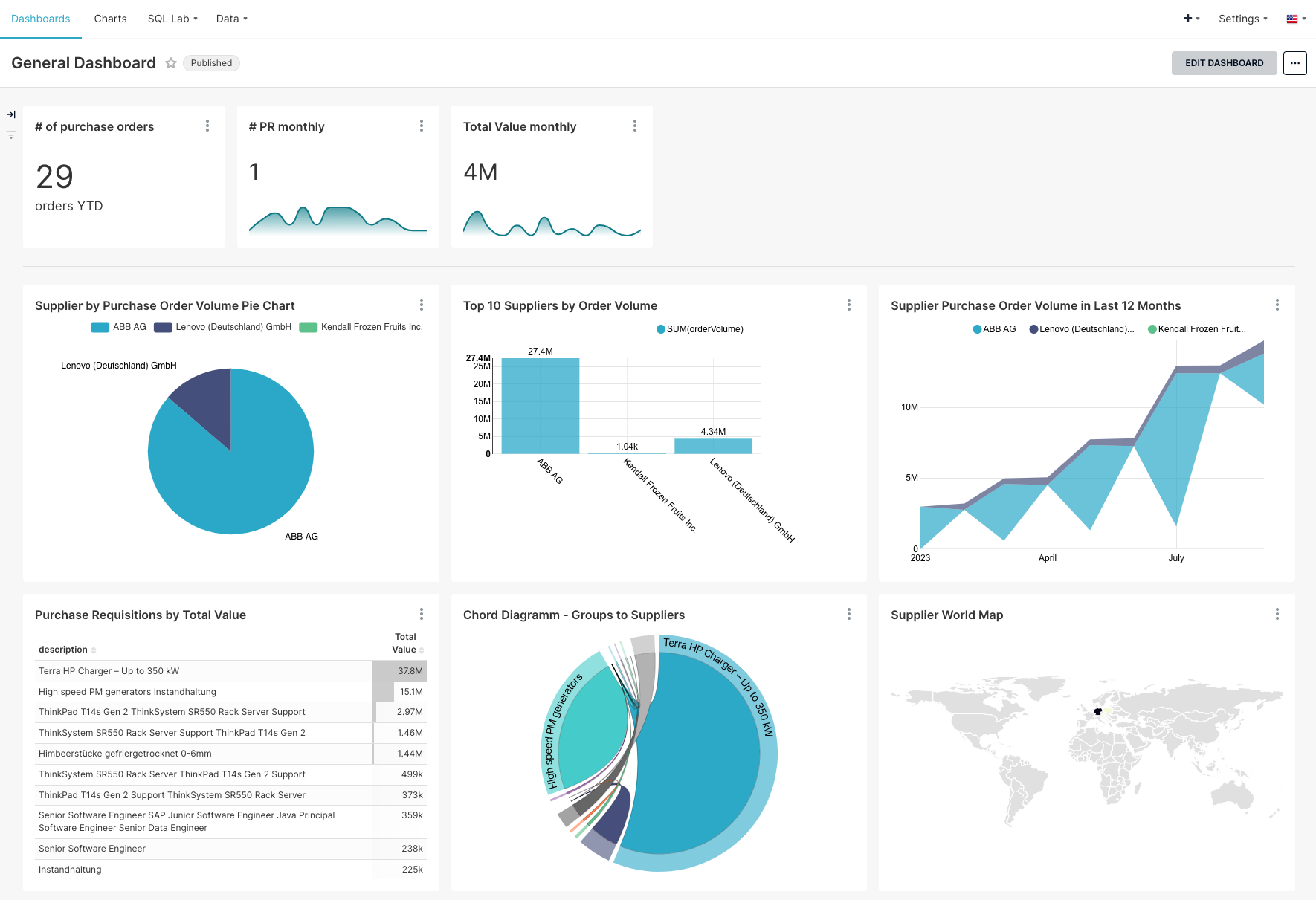Open options for Top 10 Suppliers chart
Screen dimensions: 1316x900
[849, 305]
